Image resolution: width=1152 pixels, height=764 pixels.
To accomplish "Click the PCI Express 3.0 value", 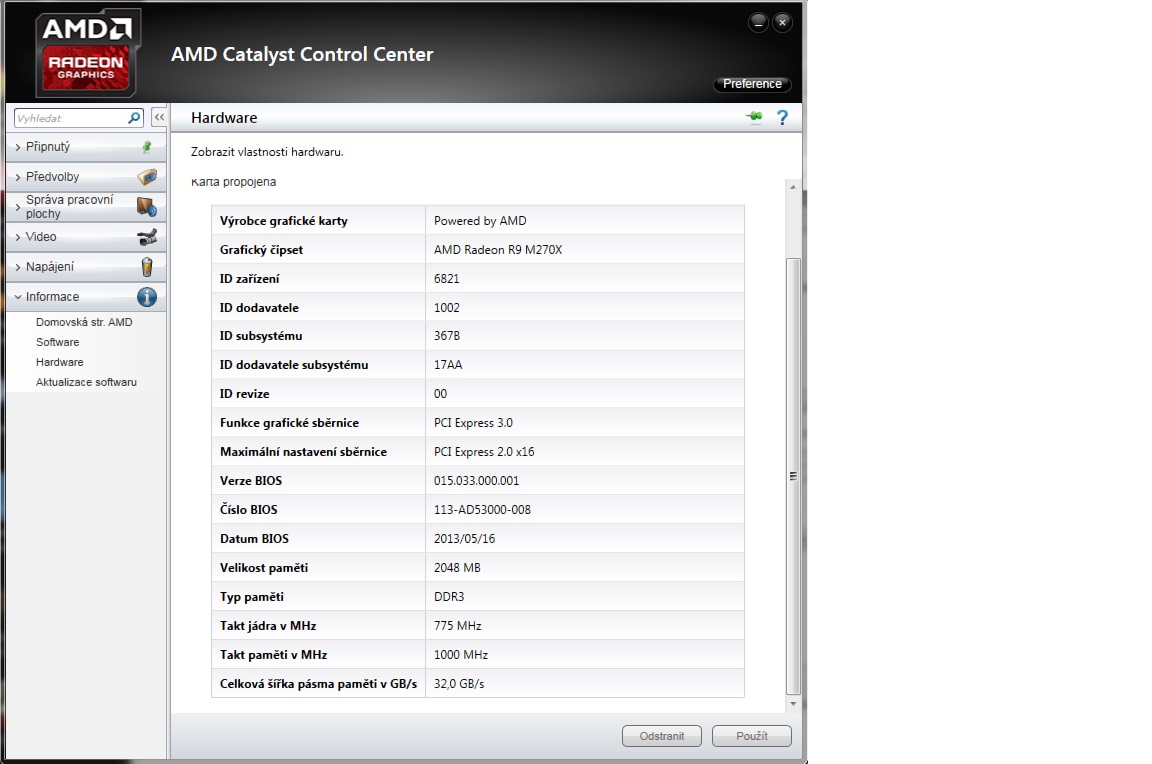I will pyautogui.click(x=473, y=422).
